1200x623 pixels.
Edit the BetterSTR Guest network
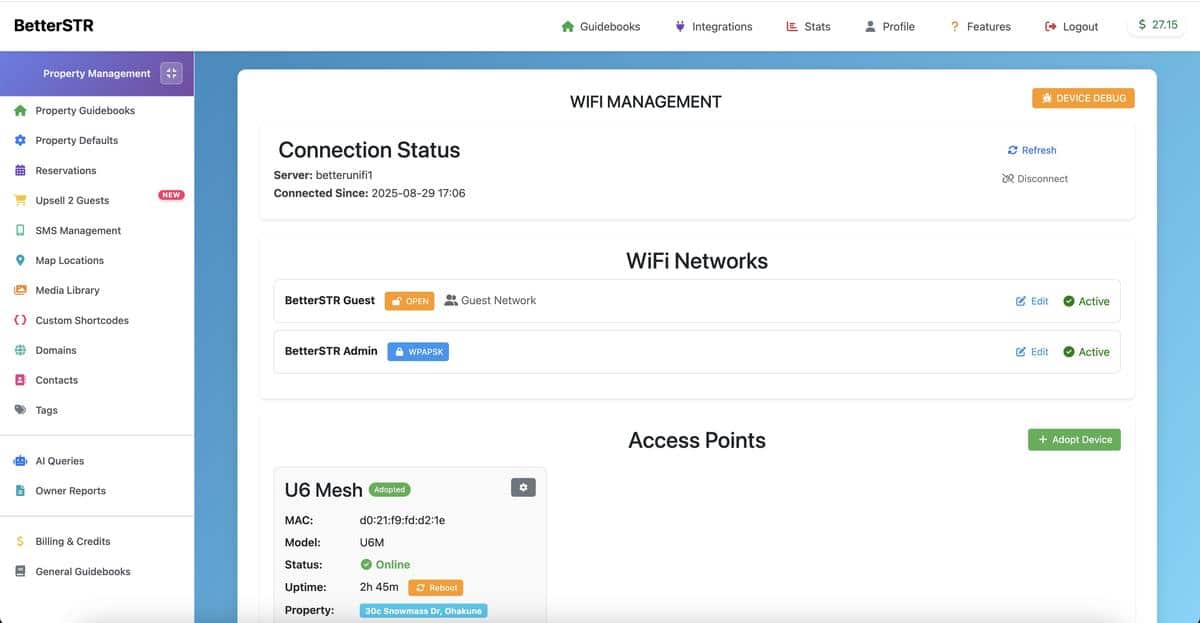click(1032, 301)
